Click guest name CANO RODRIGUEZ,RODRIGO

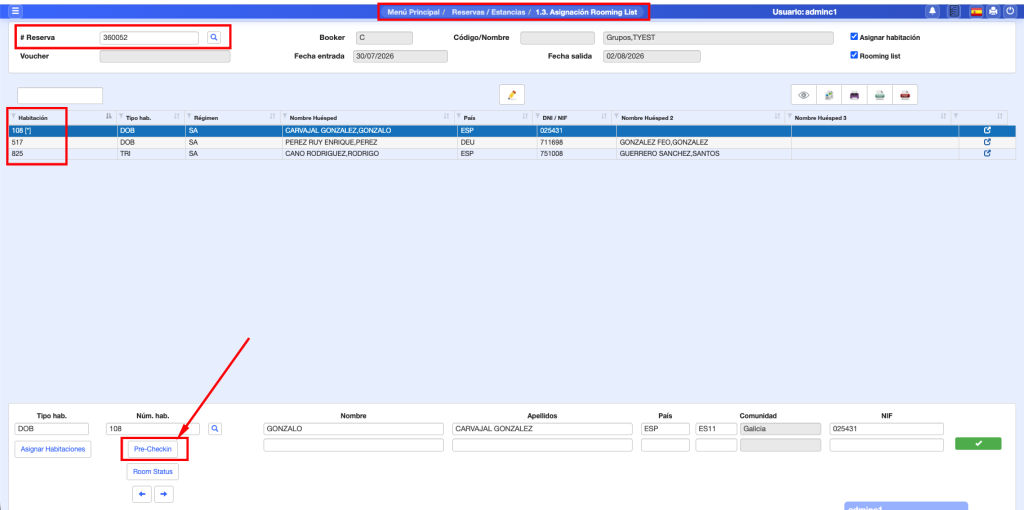pos(332,154)
